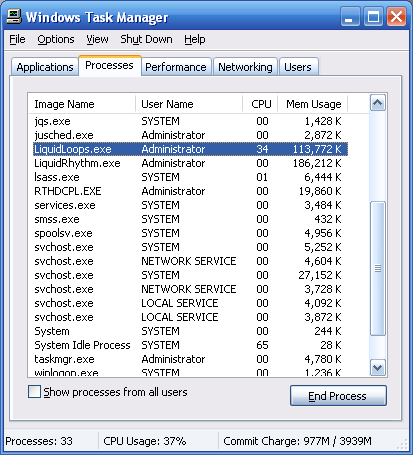Maximize the Task Manager window
Viewport: 413px width, 455px height.
[373, 16]
